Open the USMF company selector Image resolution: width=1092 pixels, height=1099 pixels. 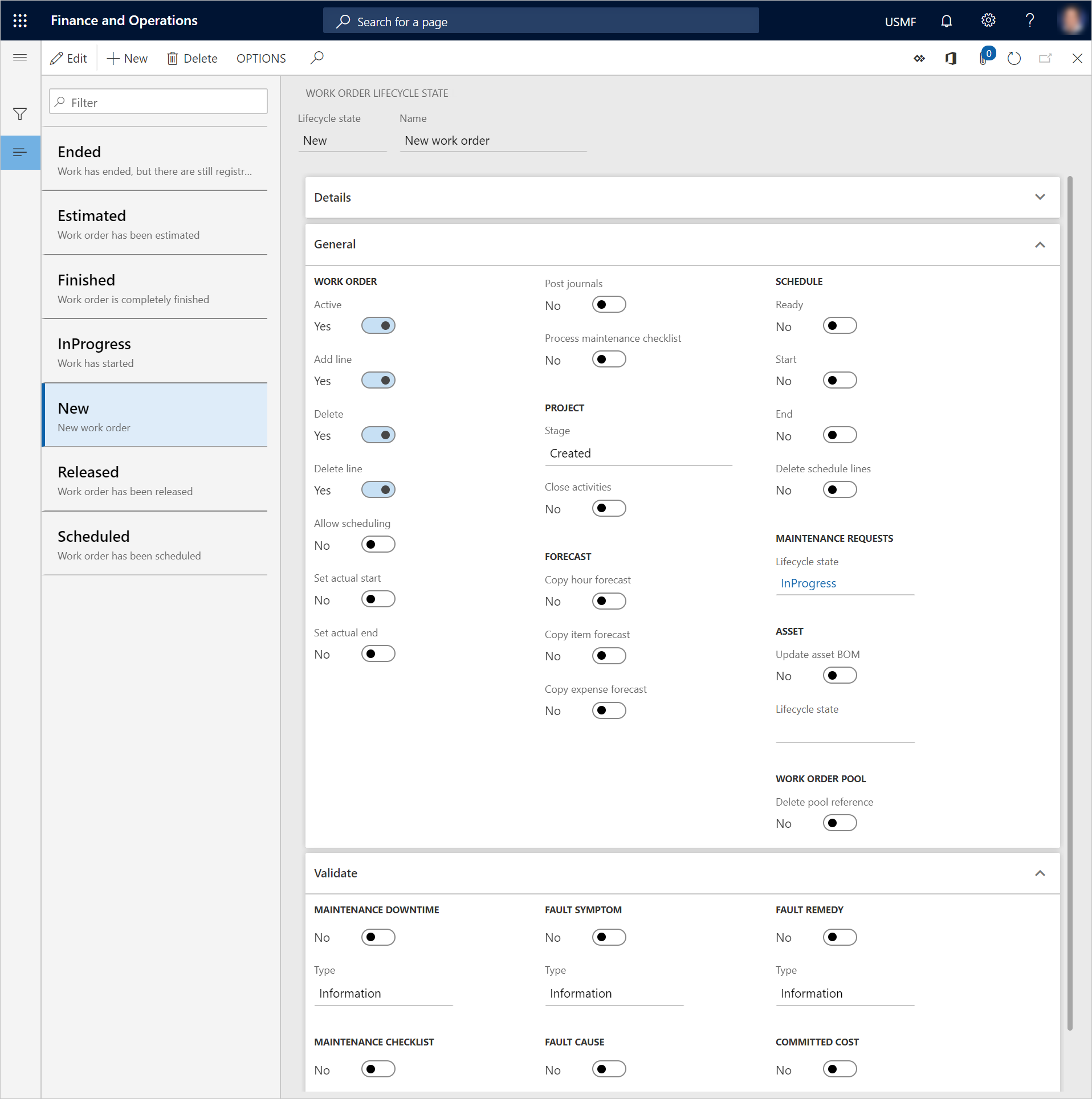coord(900,21)
